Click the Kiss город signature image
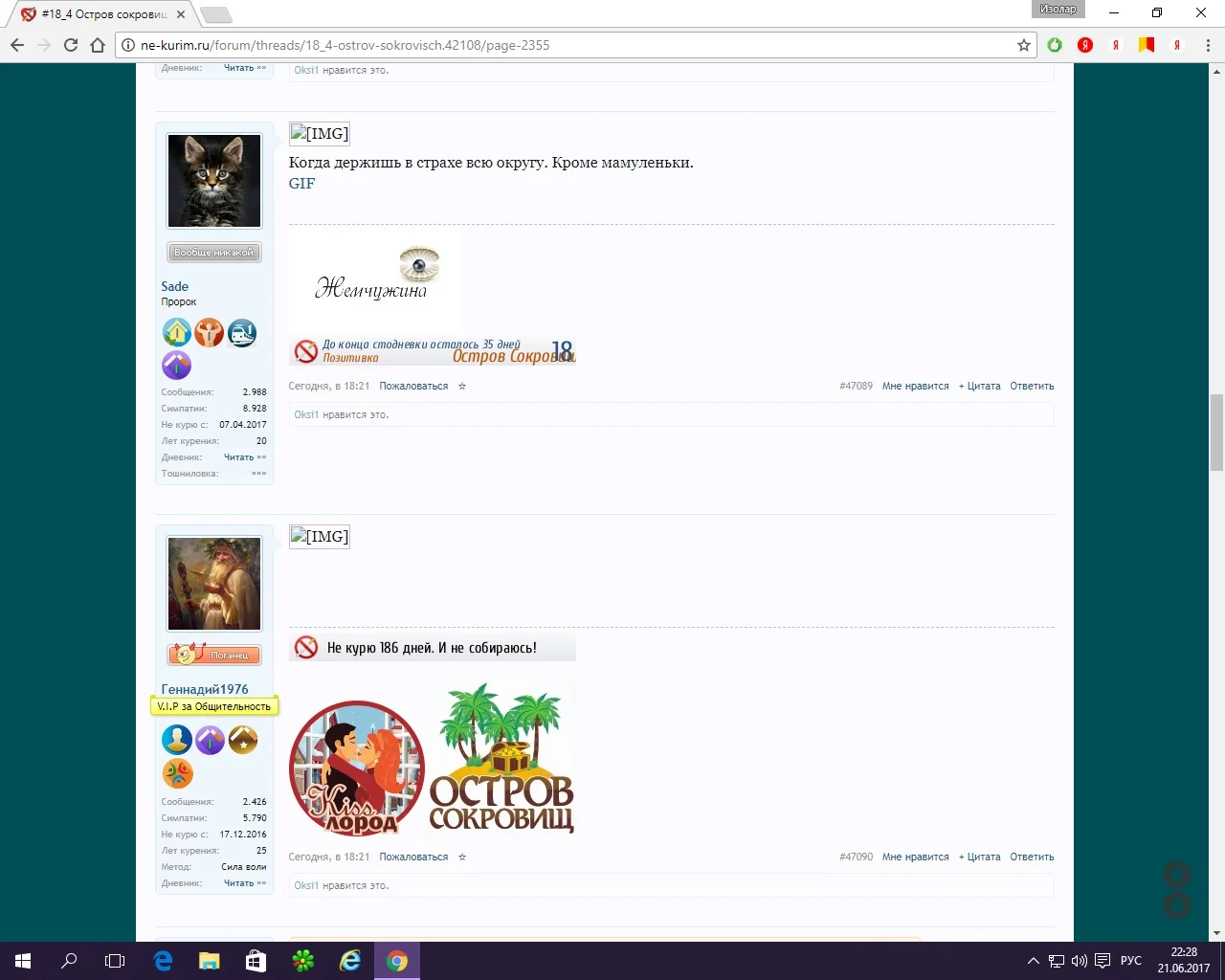 (x=356, y=768)
